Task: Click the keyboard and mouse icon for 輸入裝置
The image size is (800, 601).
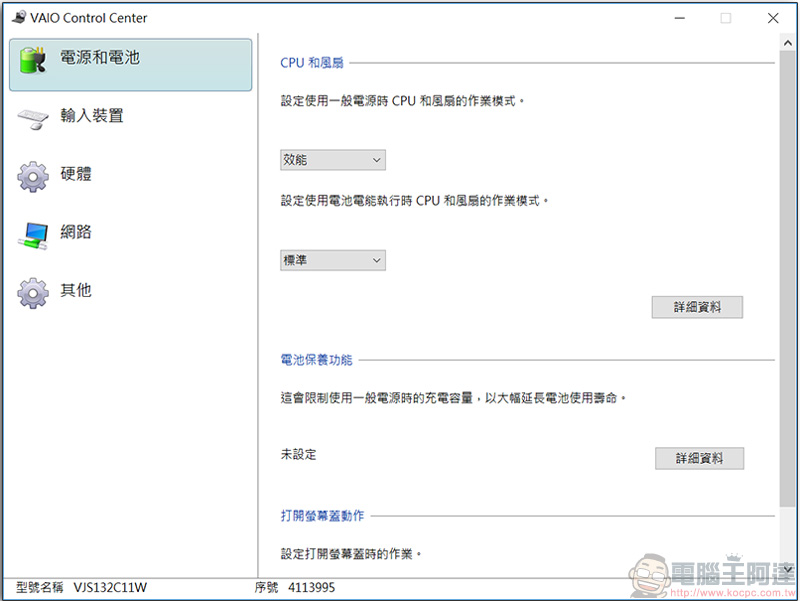Action: [x=34, y=119]
